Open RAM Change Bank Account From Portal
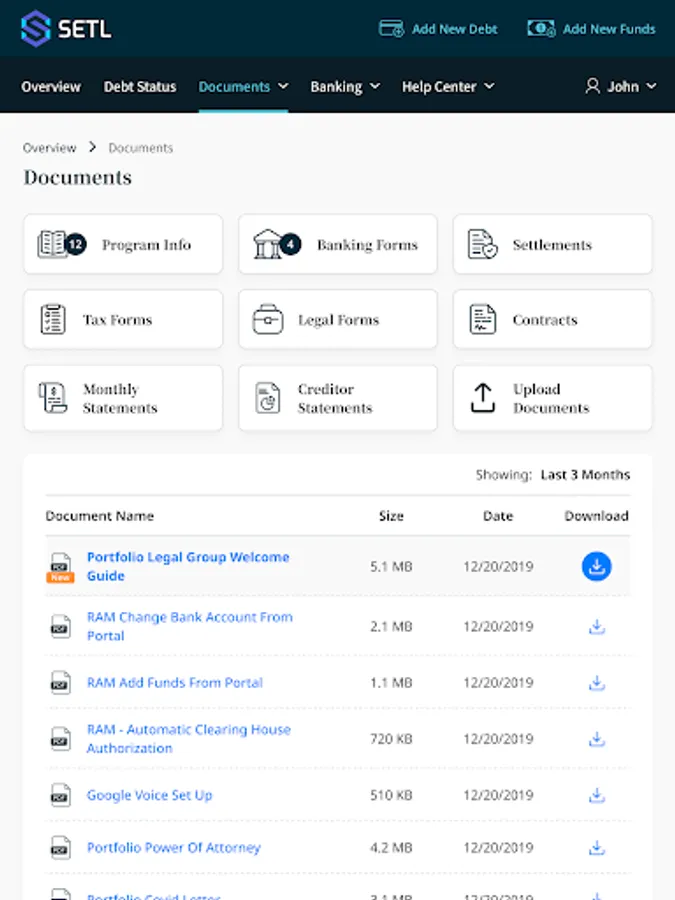Viewport: 675px width, 900px height. point(189,626)
